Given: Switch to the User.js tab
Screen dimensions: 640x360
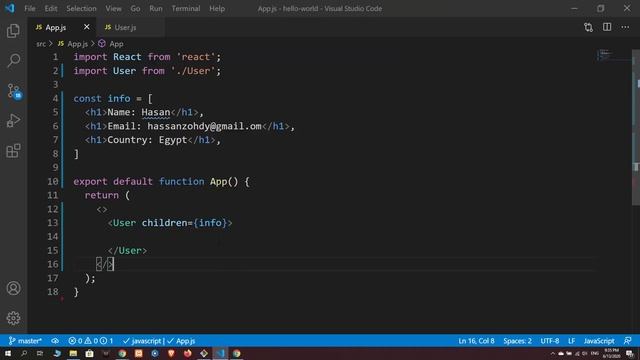Looking at the screenshot, I should click(x=125, y=27).
